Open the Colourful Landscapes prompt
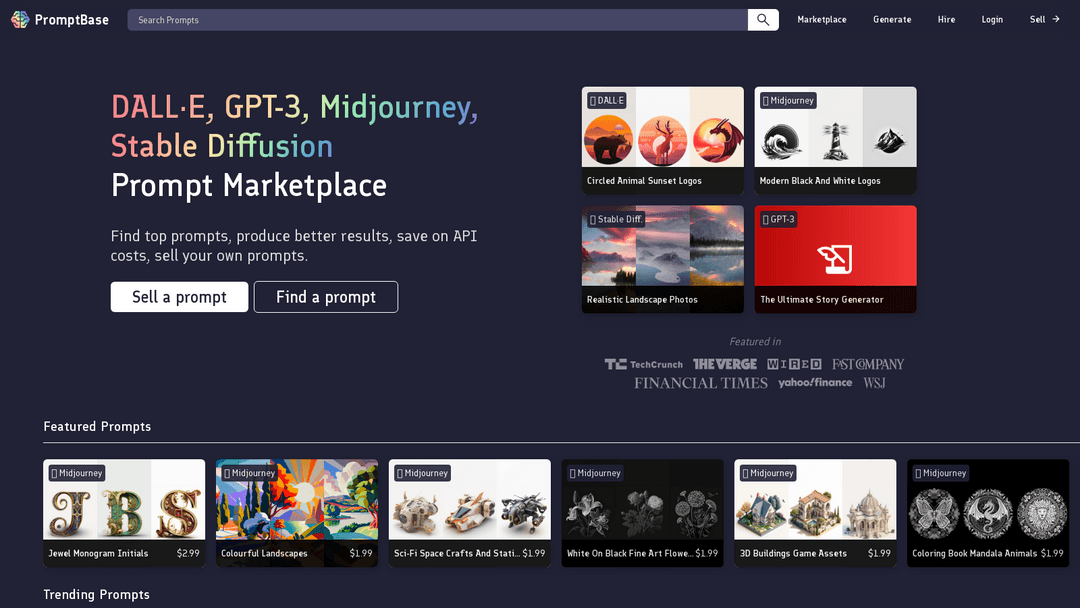Viewport: 1080px width, 608px height. (297, 513)
